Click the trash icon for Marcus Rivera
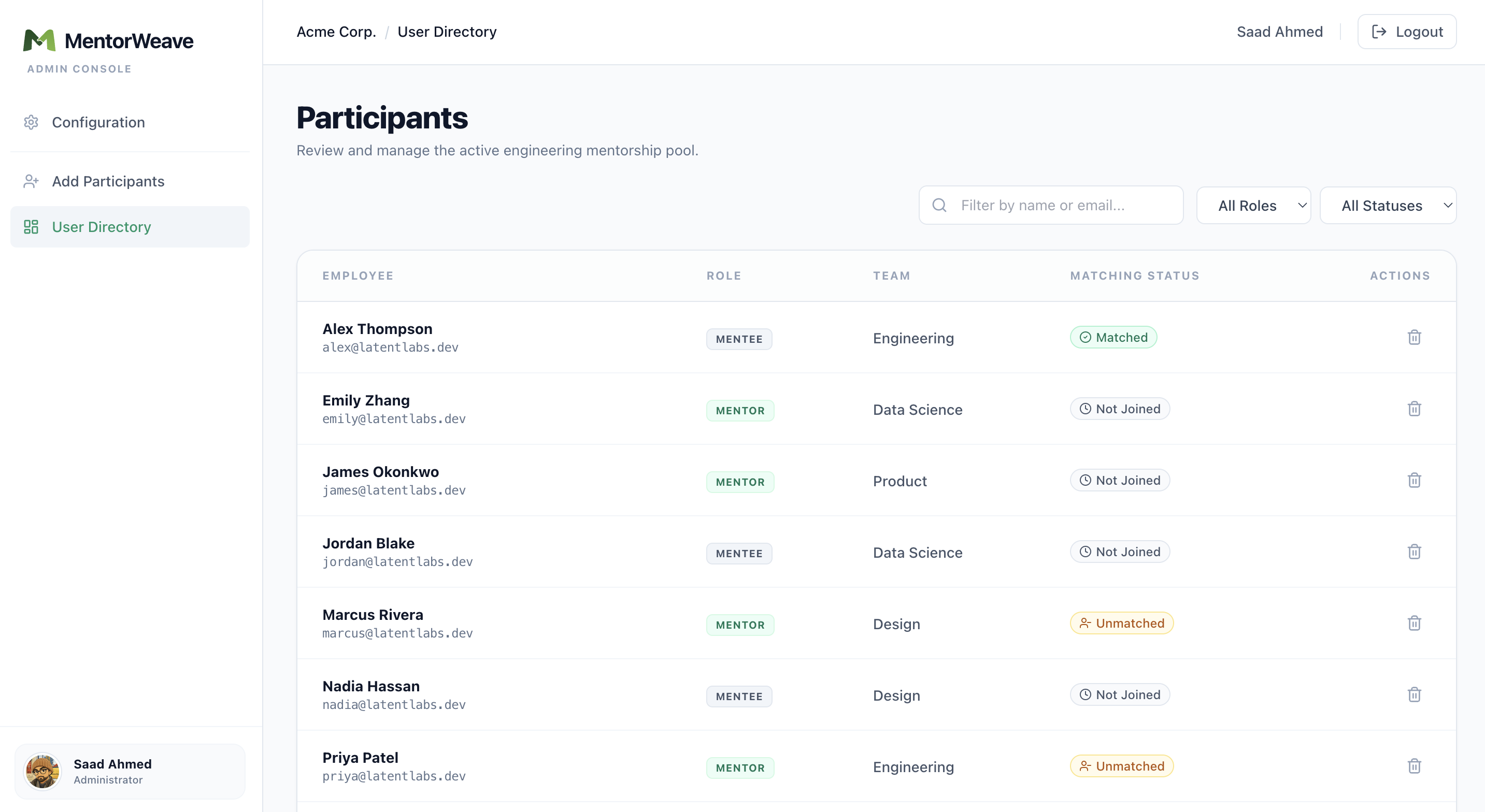The width and height of the screenshot is (1485, 812). point(1414,623)
